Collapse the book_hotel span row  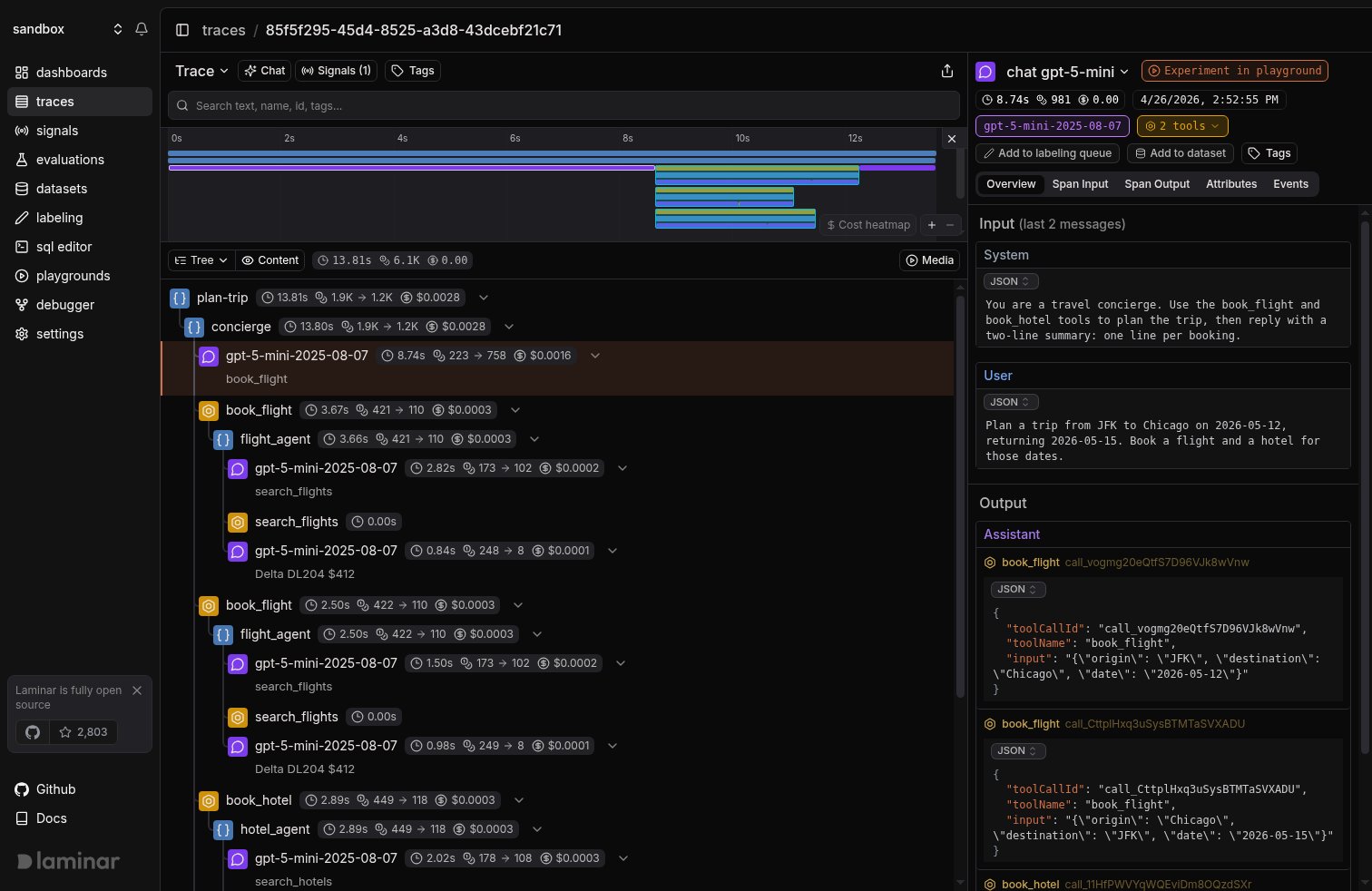click(x=519, y=800)
